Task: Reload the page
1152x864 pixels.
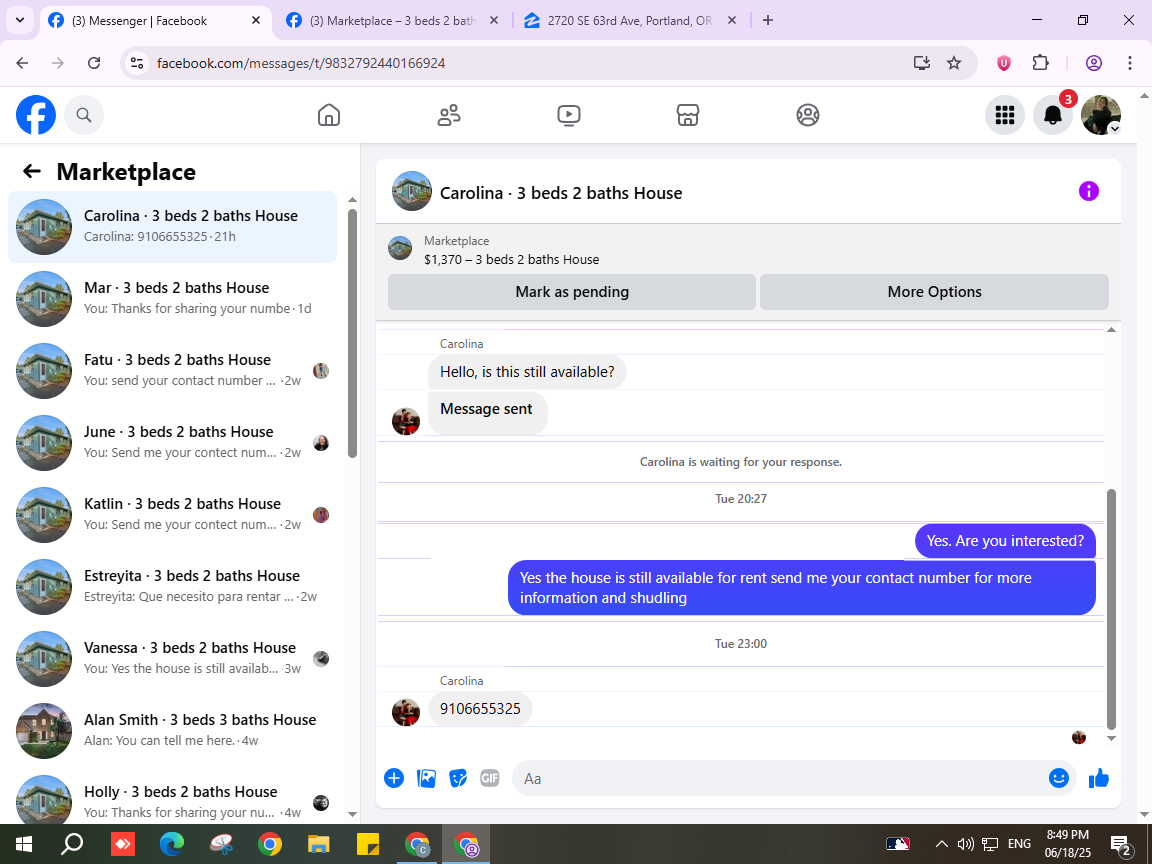Action: 94,63
